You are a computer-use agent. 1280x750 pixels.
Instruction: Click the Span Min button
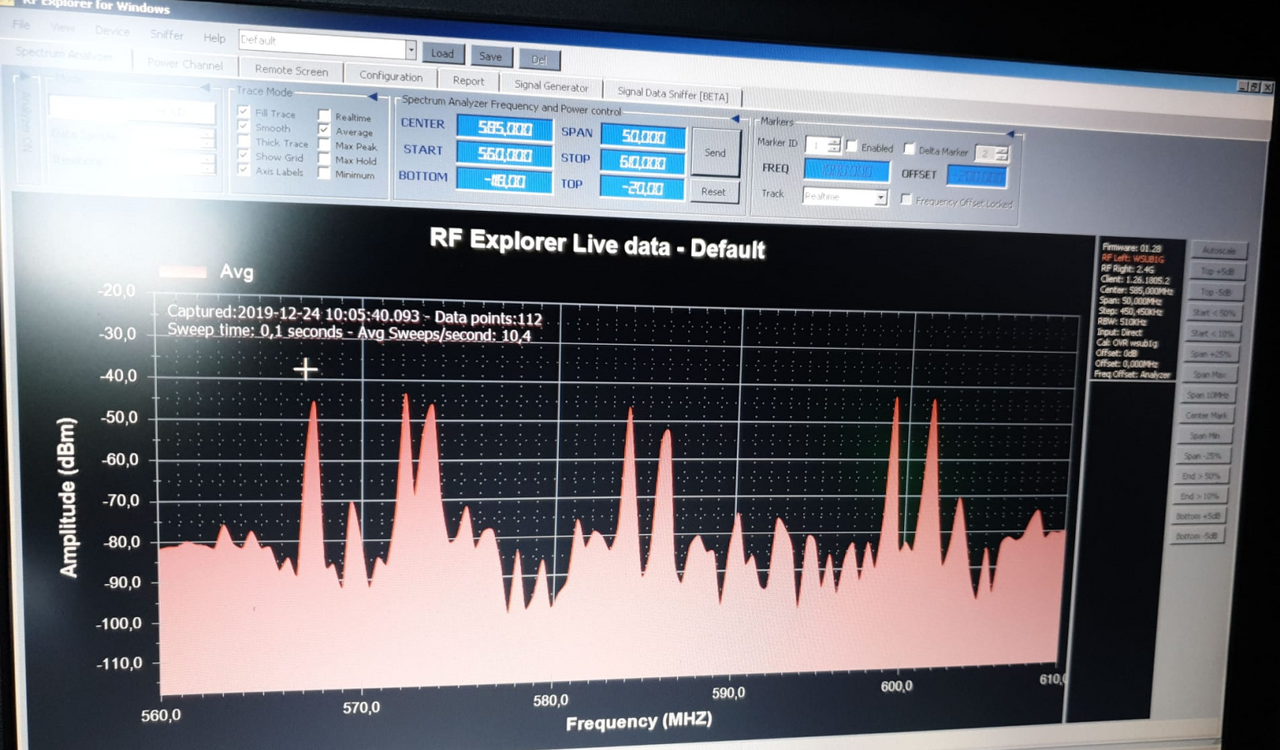[x=1204, y=436]
